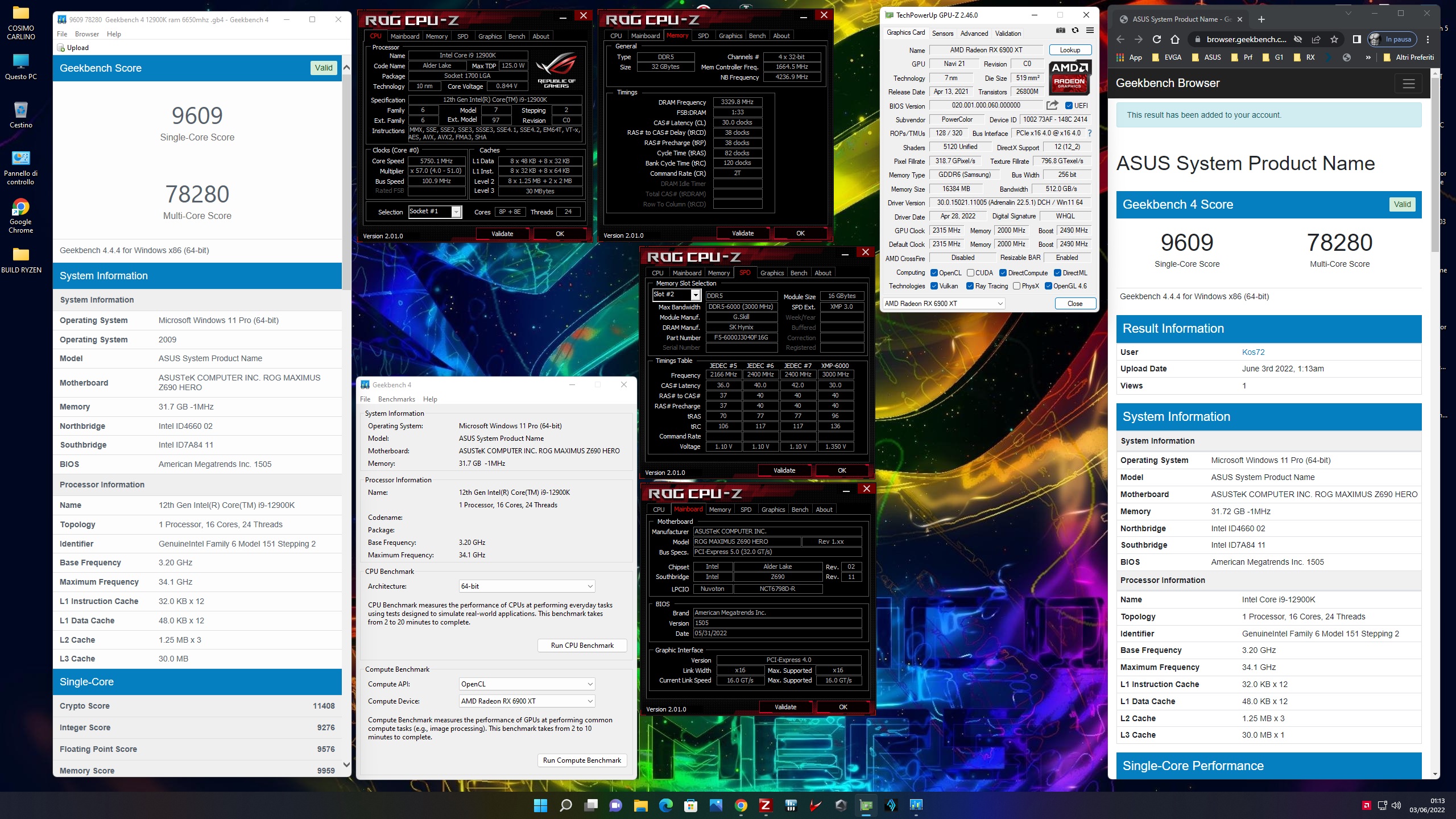Toggle the Ray Tracing checkbox
Image resolution: width=1456 pixels, height=819 pixels.
970,286
